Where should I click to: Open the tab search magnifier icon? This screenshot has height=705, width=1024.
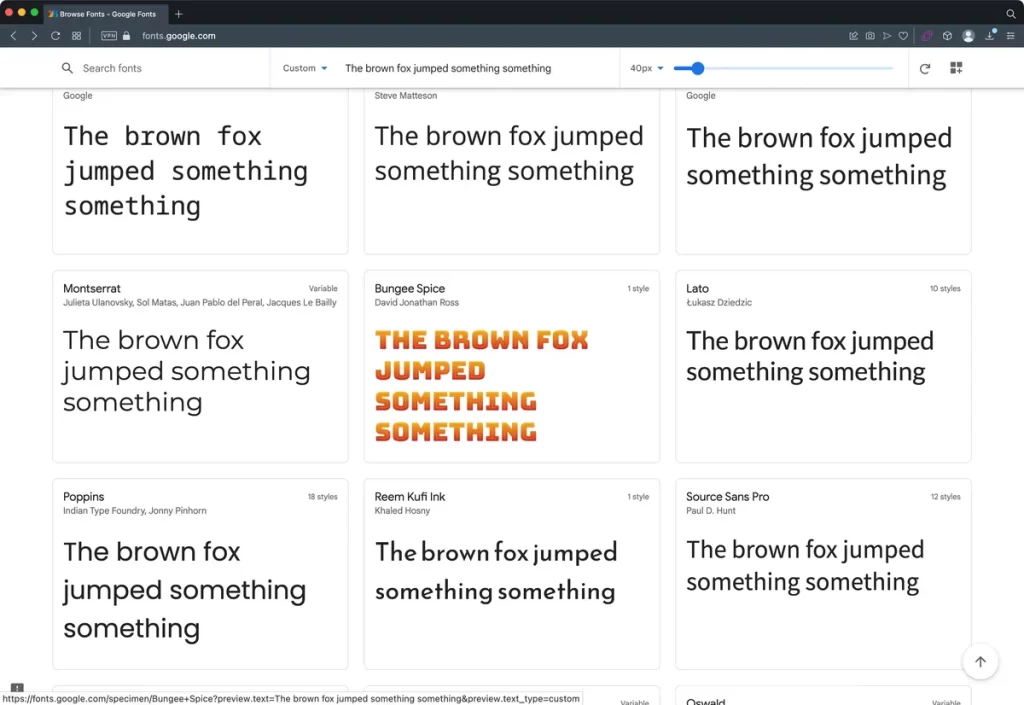click(x=1010, y=14)
